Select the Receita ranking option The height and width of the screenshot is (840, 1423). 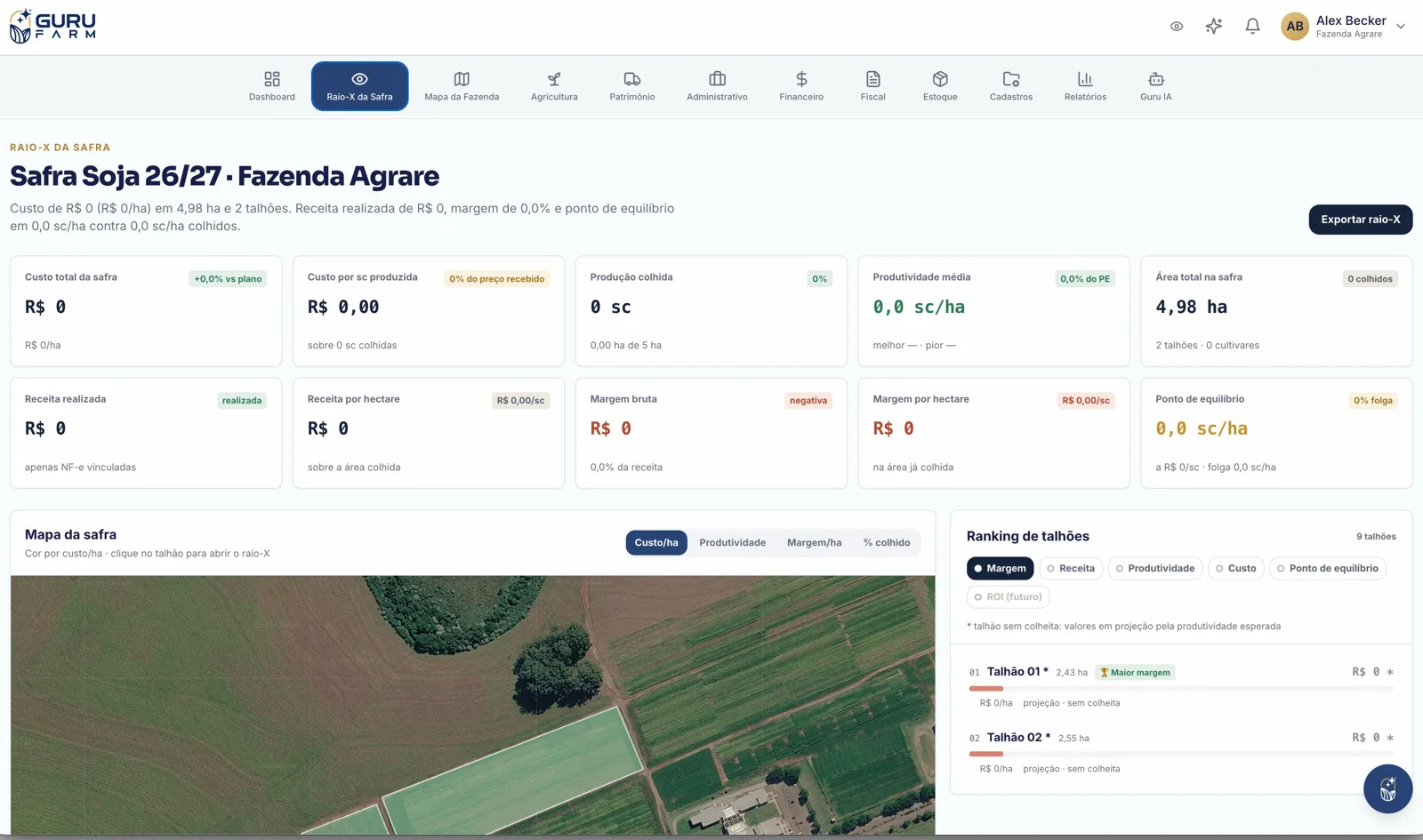pyautogui.click(x=1070, y=568)
